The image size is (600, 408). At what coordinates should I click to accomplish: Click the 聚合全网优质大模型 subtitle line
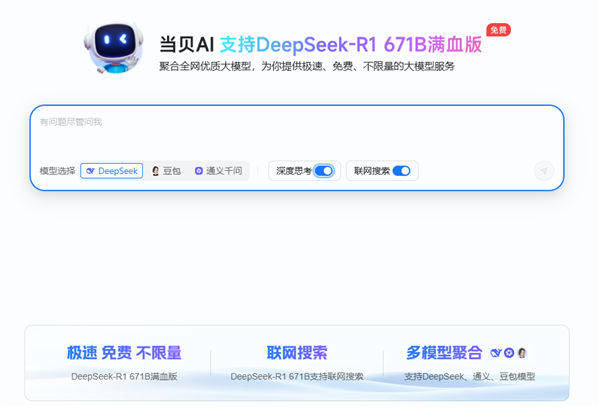click(307, 67)
